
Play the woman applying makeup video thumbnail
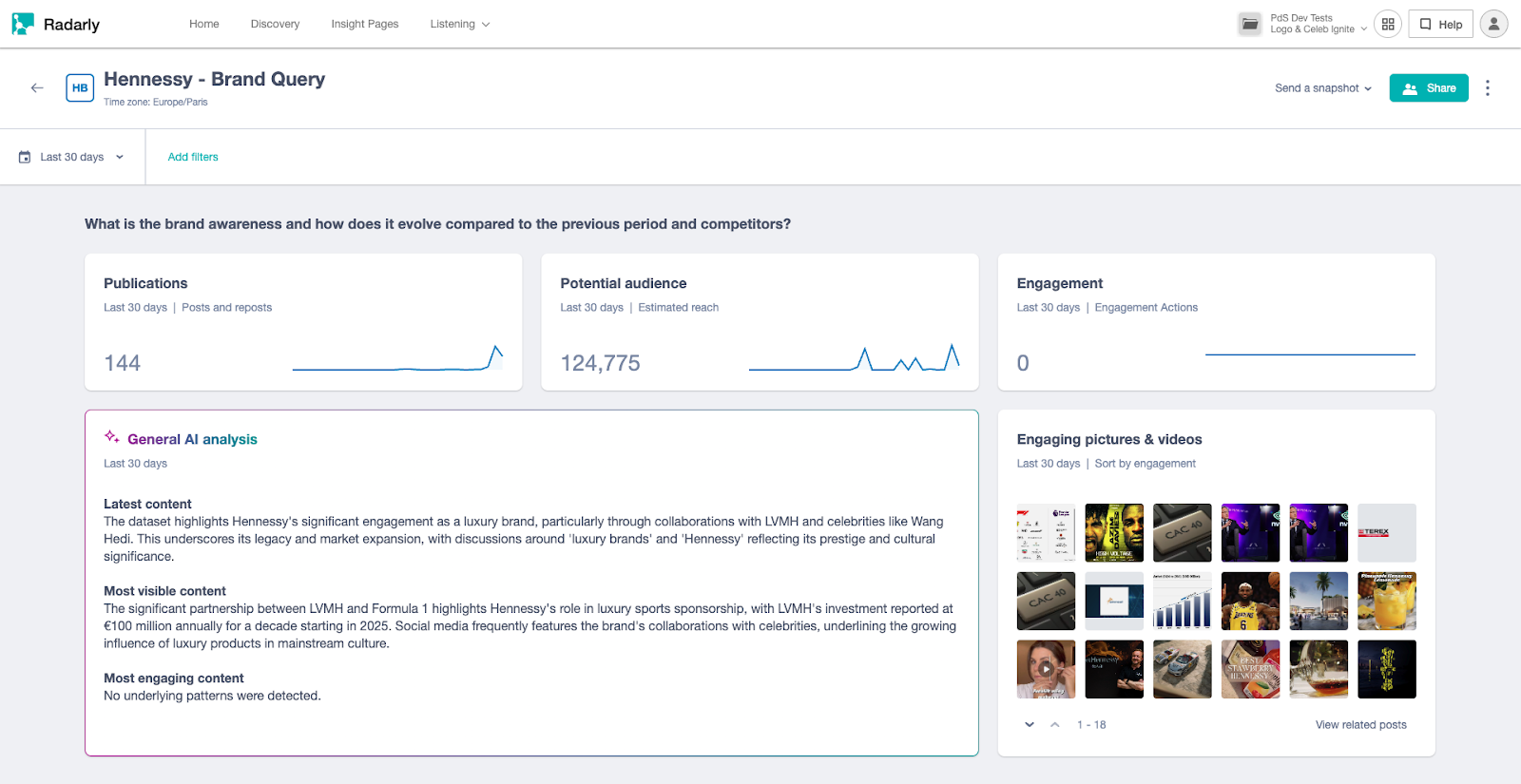coord(1046,669)
